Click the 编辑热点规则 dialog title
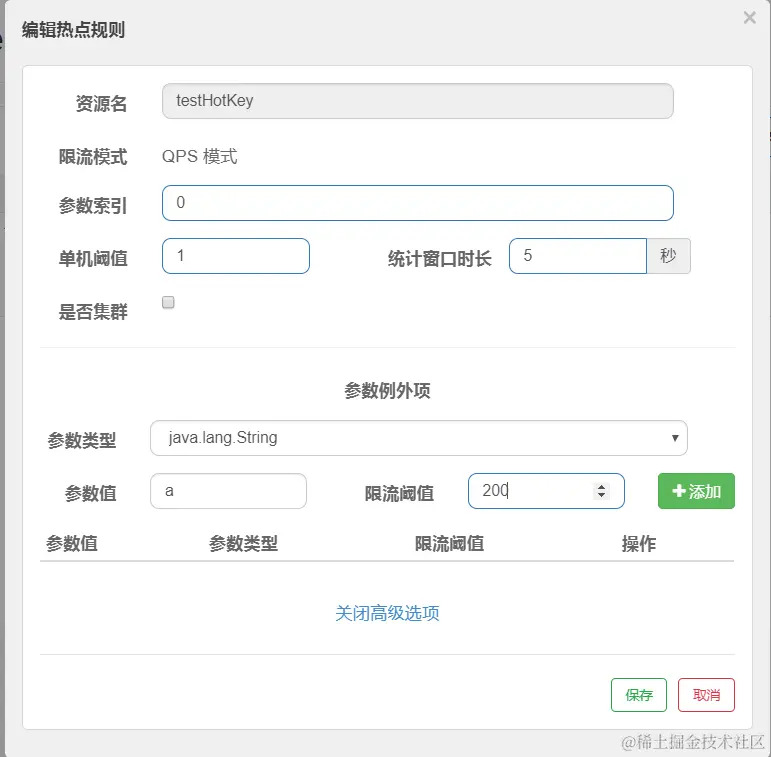 [x=73, y=30]
